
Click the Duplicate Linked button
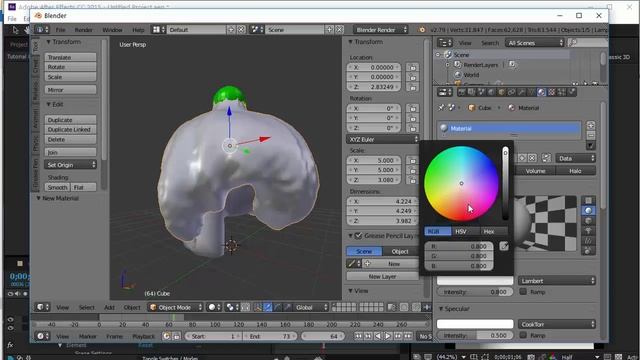click(70, 129)
